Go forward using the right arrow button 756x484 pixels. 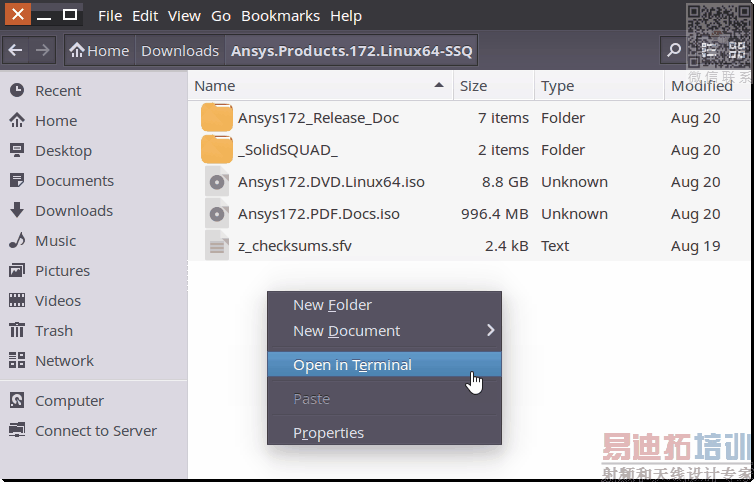click(42, 50)
